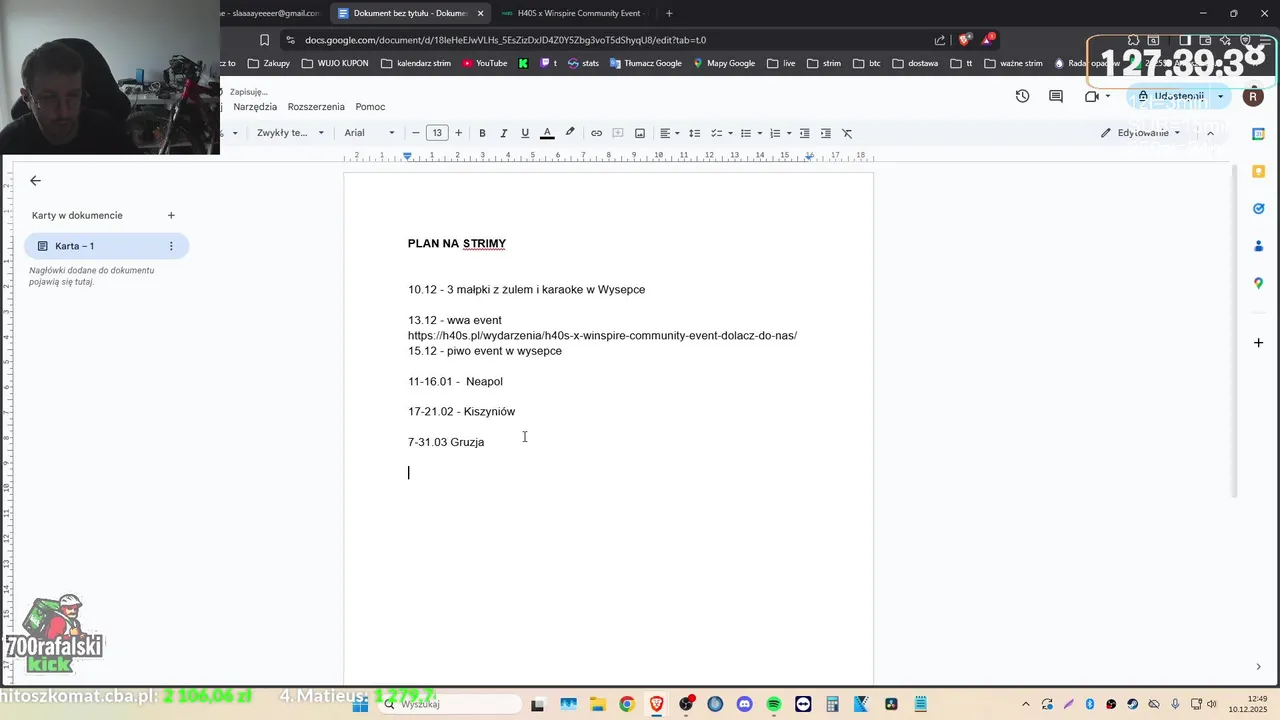Click the add comment icon in the toolbar

point(618,133)
